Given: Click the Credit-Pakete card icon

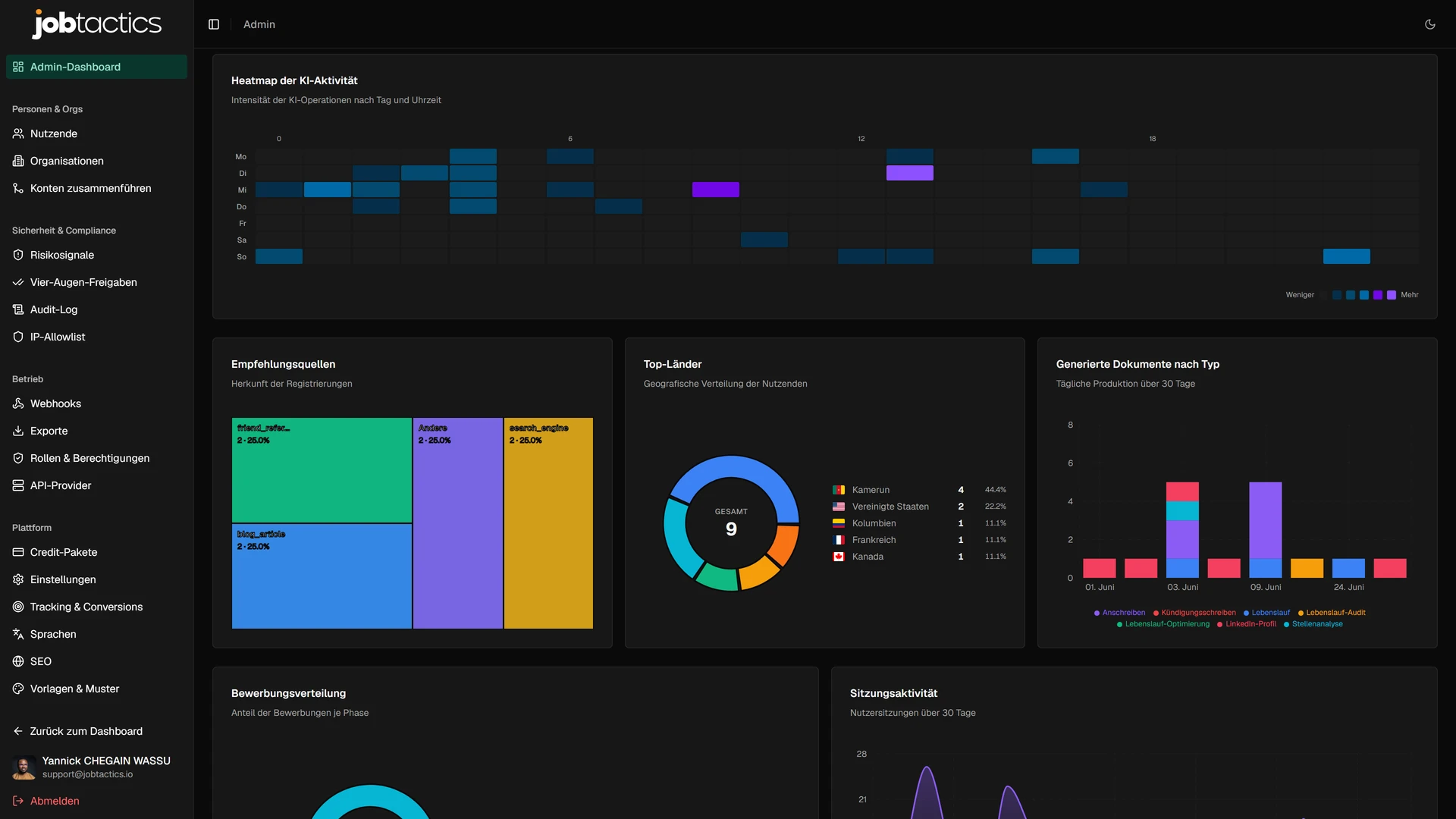Looking at the screenshot, I should tap(18, 552).
